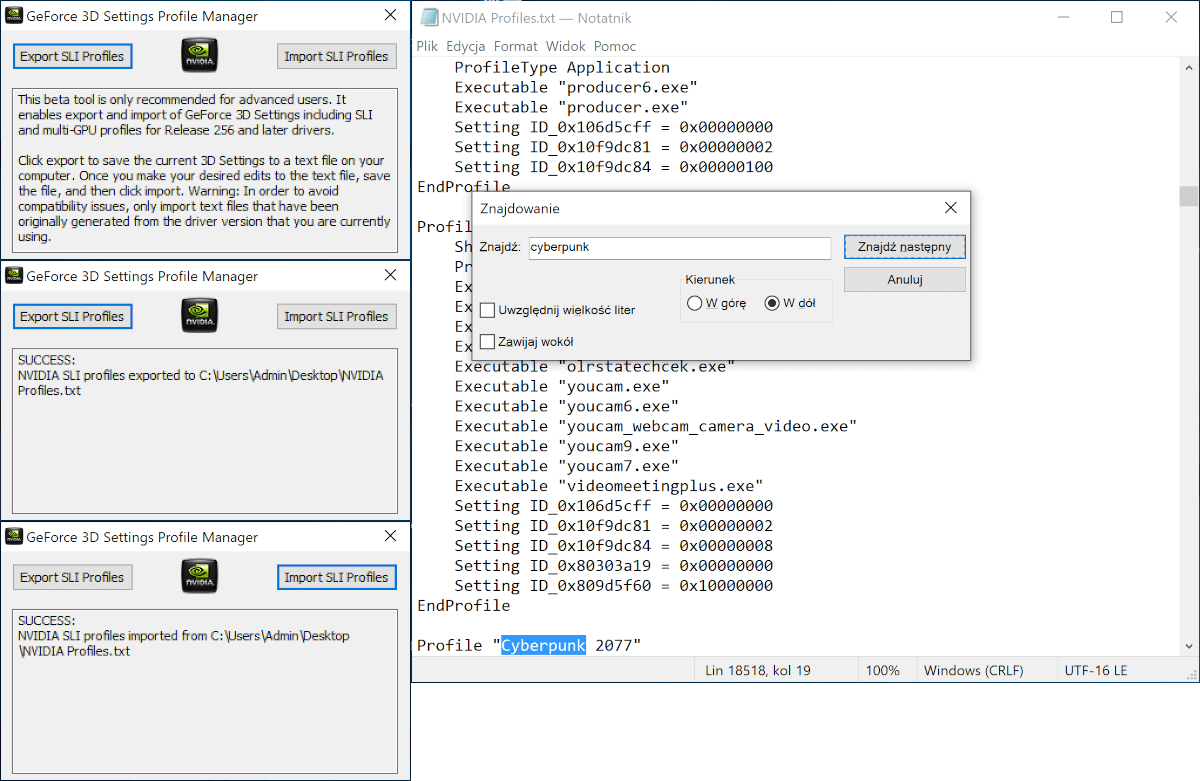Click the title bar icon of the top GeForce window

(x=14, y=16)
